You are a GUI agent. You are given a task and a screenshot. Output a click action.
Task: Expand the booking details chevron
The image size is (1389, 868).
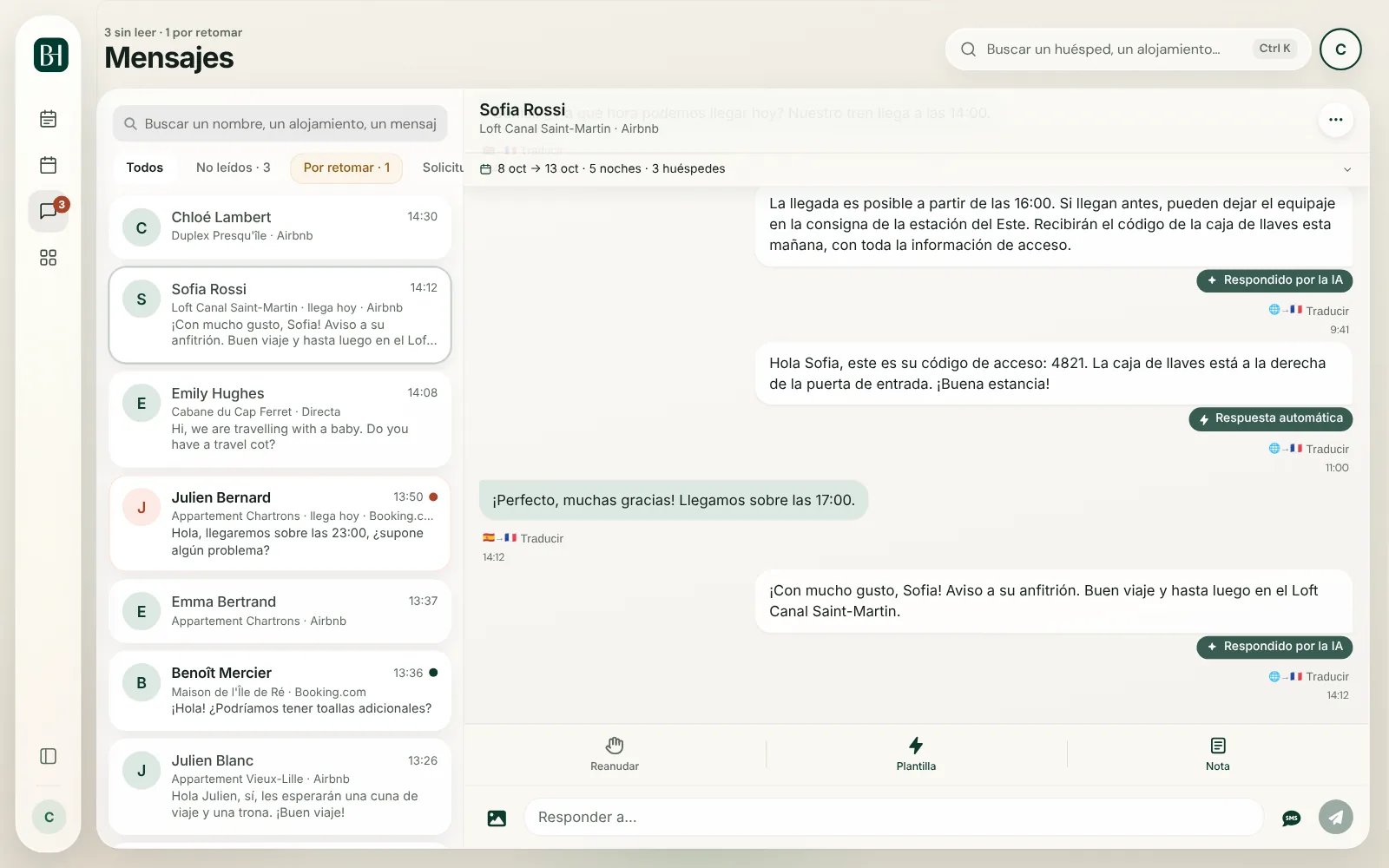point(1347,169)
